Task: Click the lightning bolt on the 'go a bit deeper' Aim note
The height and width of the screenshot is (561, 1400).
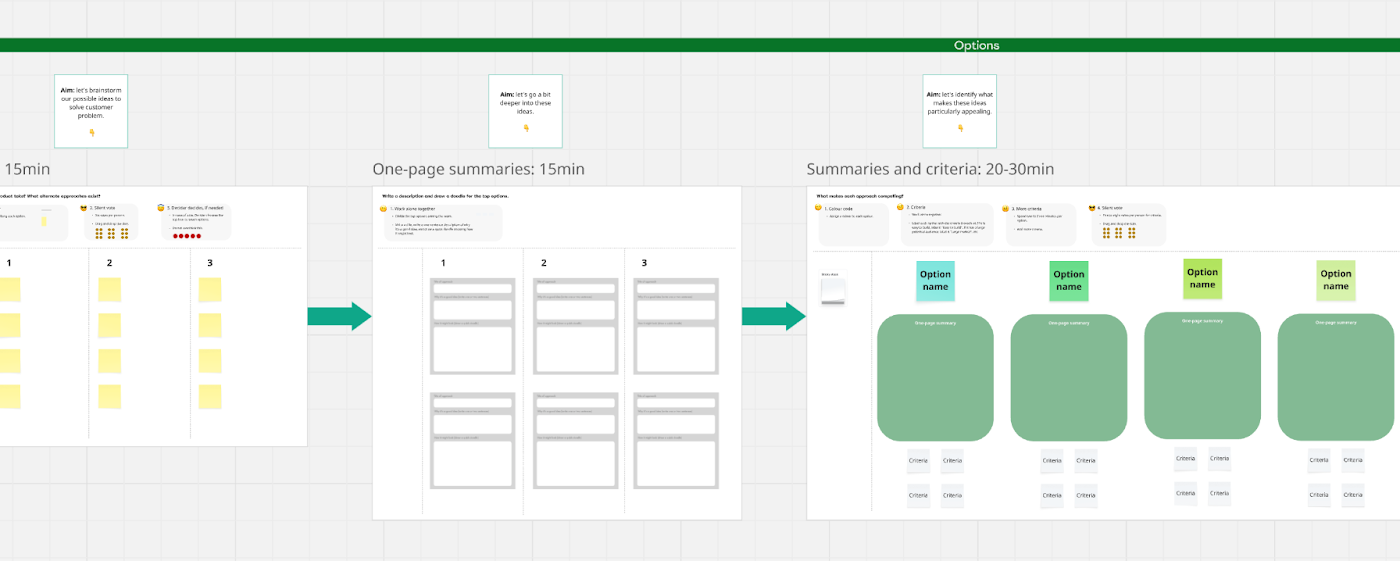Action: click(x=525, y=127)
